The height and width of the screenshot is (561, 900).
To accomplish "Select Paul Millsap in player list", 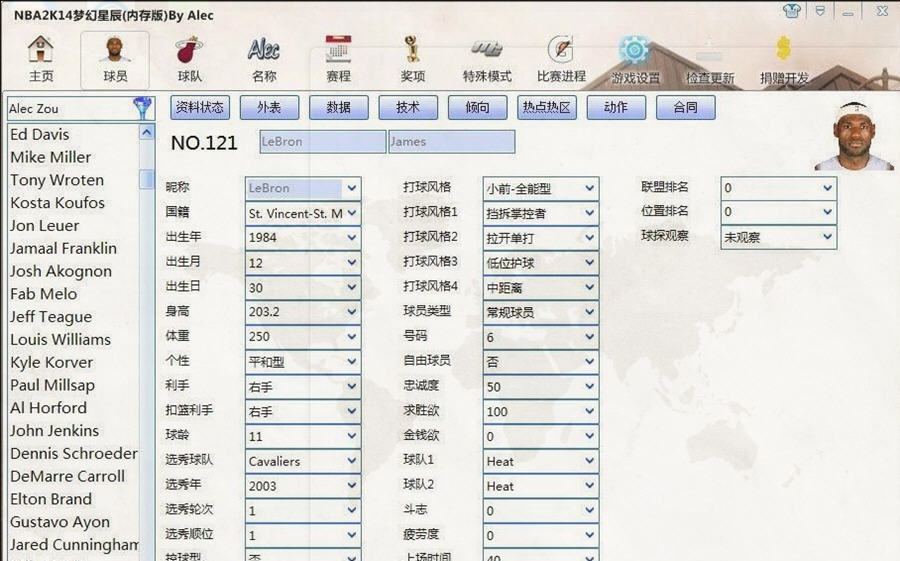I will pyautogui.click(x=52, y=385).
